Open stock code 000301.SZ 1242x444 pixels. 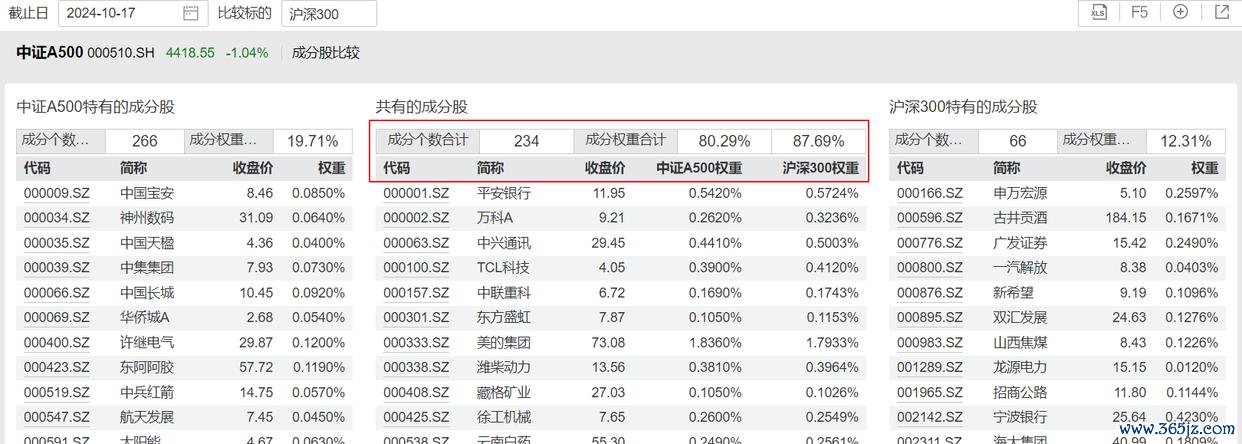click(x=416, y=317)
